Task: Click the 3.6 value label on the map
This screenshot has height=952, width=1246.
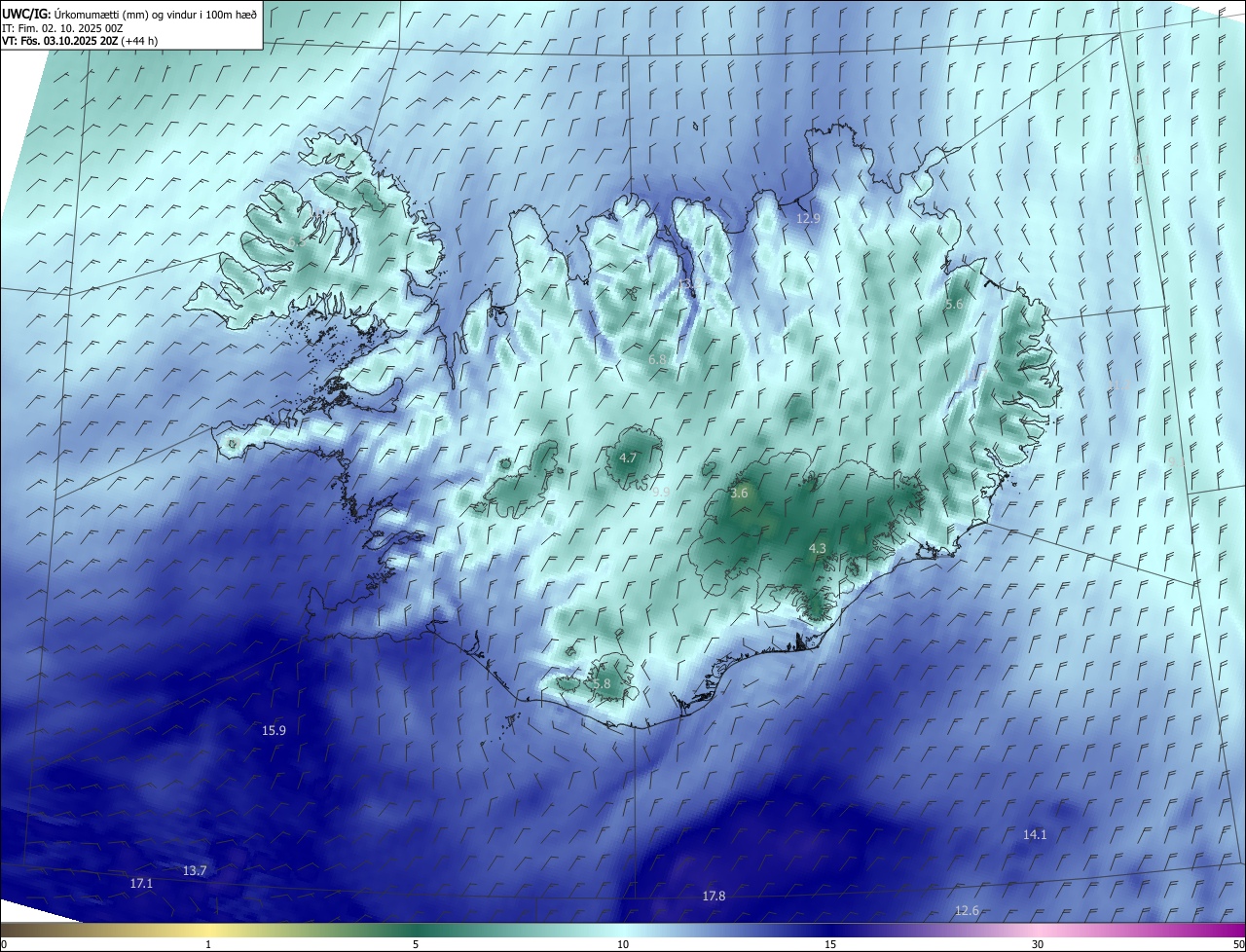Action: click(x=740, y=494)
